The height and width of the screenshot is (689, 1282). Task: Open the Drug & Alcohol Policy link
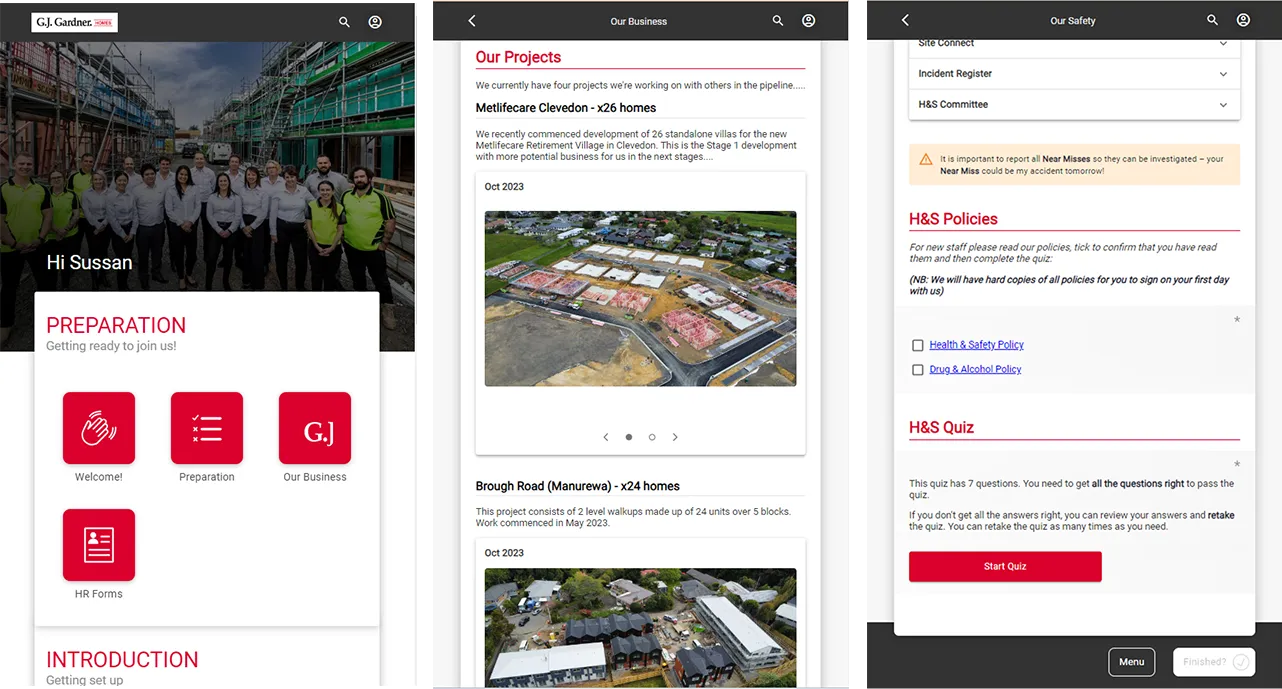point(975,370)
